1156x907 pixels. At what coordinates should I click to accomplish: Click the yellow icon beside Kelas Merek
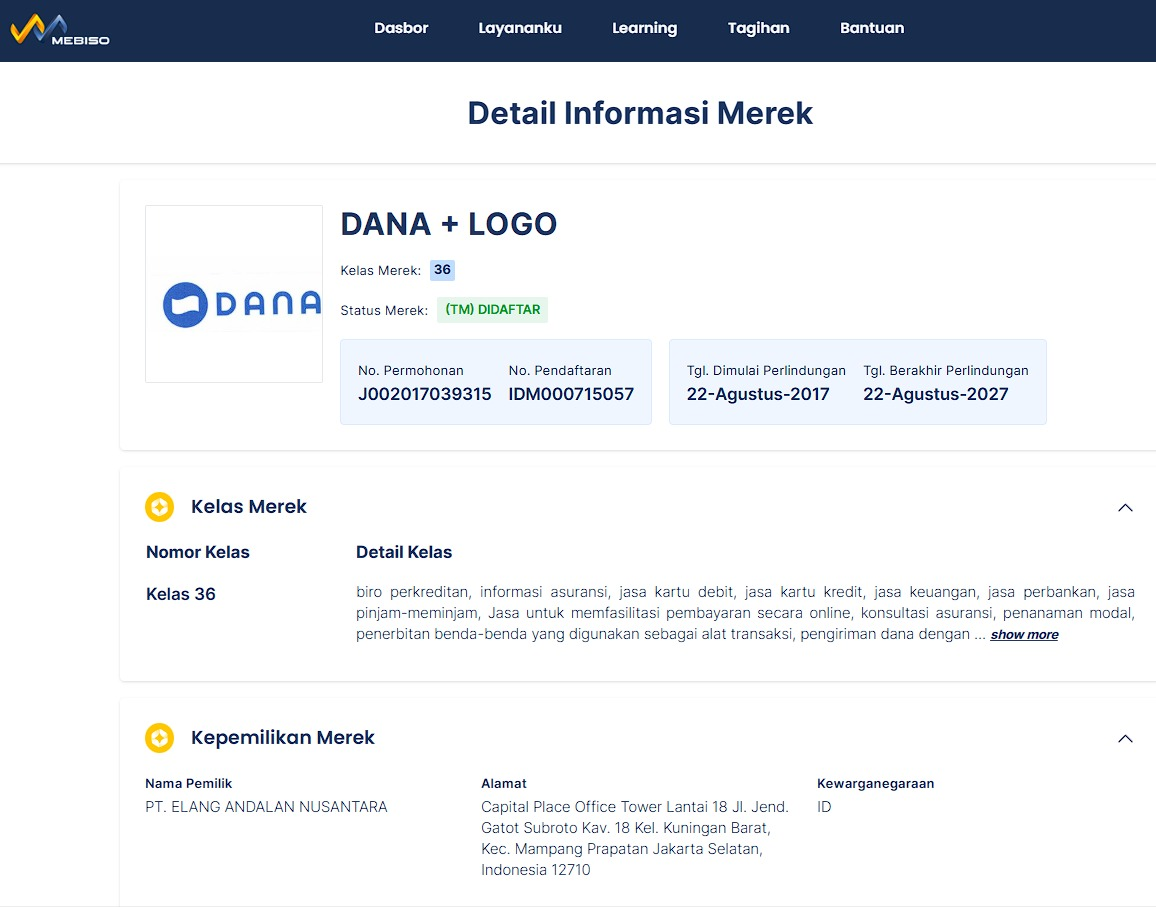159,507
